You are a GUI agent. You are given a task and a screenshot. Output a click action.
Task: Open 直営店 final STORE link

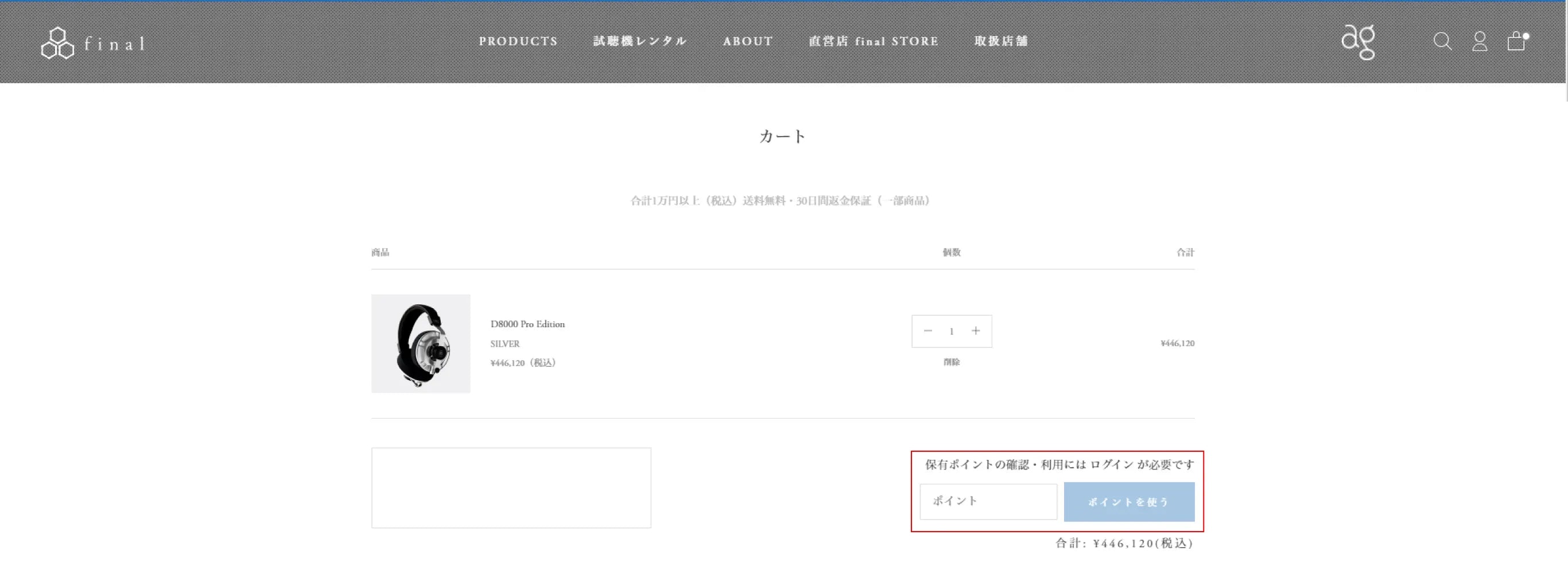[874, 41]
